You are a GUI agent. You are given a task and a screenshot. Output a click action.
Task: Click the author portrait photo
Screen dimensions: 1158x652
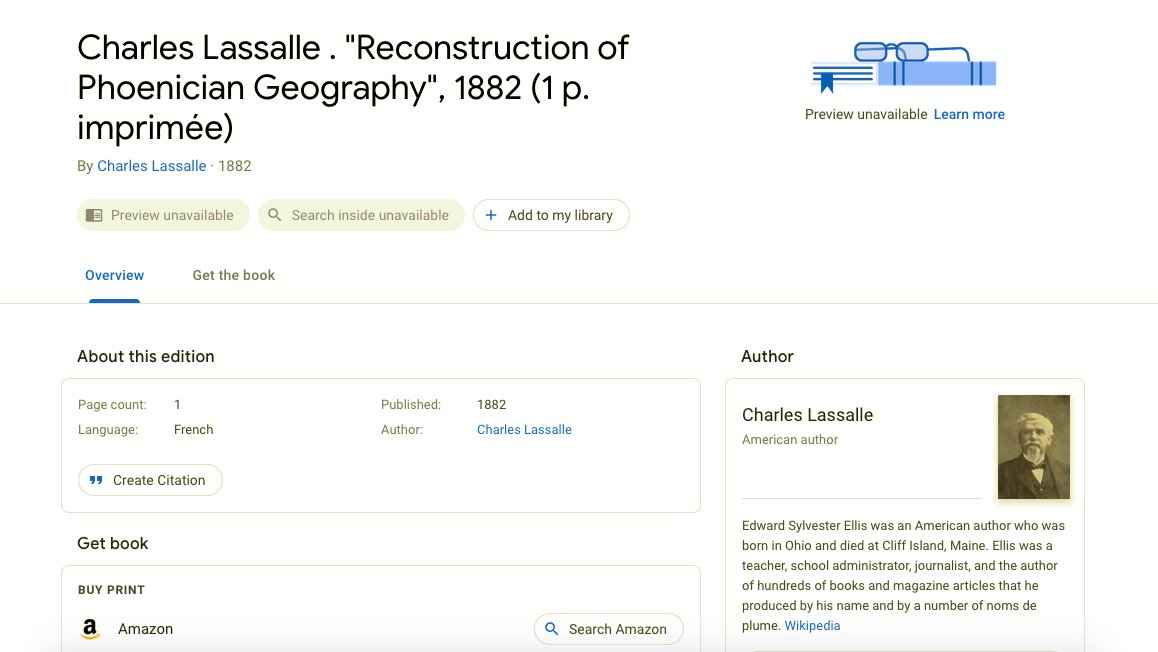[x=1033, y=446]
